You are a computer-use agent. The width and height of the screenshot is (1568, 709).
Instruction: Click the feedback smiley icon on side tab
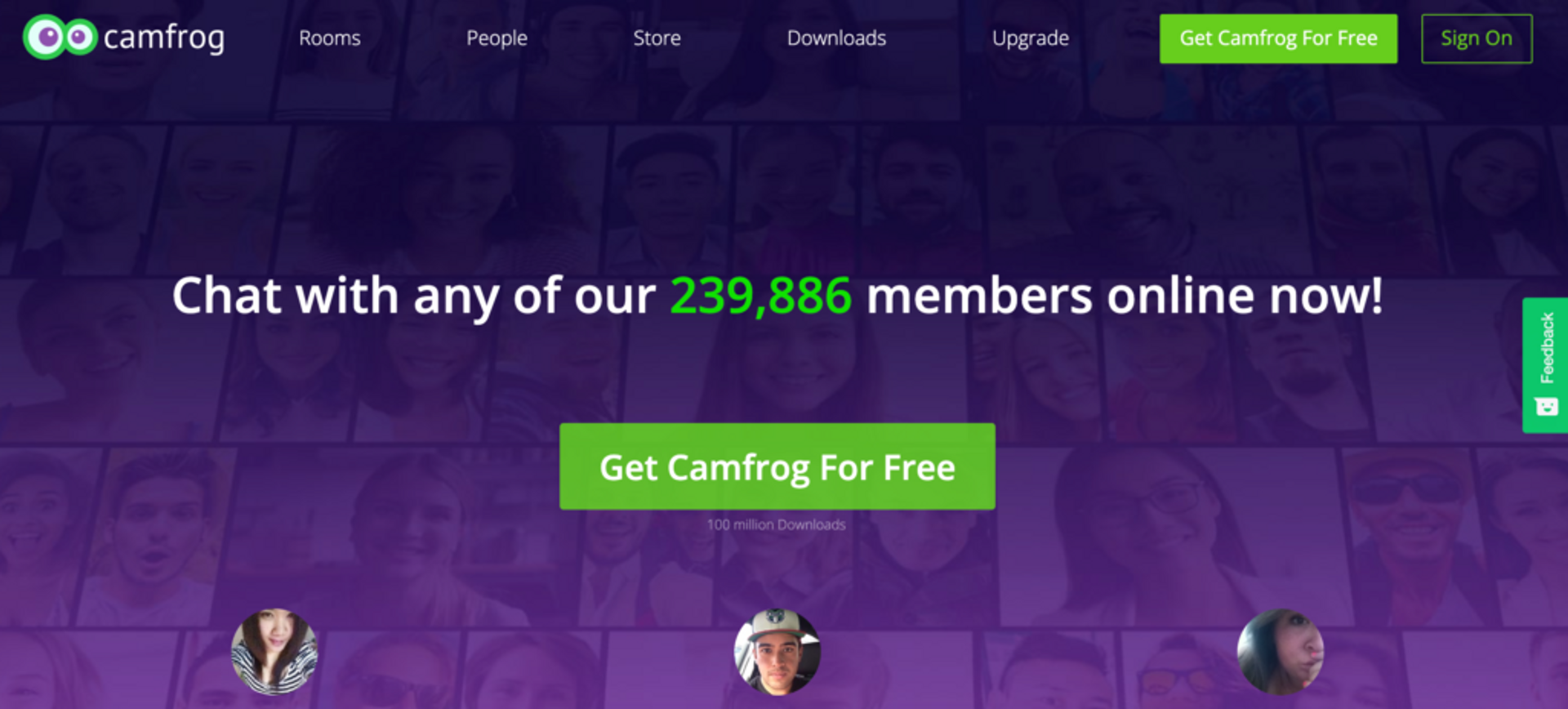click(1547, 406)
